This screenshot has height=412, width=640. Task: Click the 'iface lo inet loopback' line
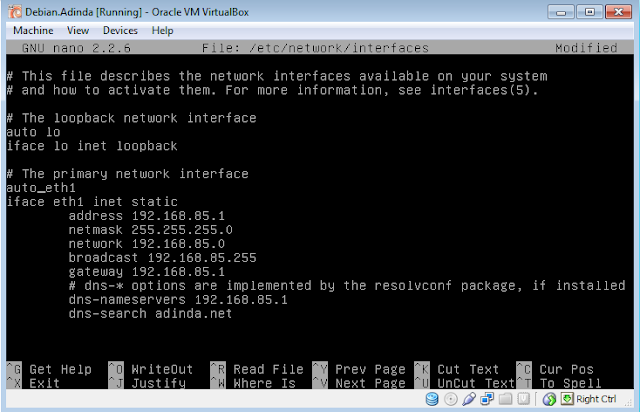tap(92, 146)
